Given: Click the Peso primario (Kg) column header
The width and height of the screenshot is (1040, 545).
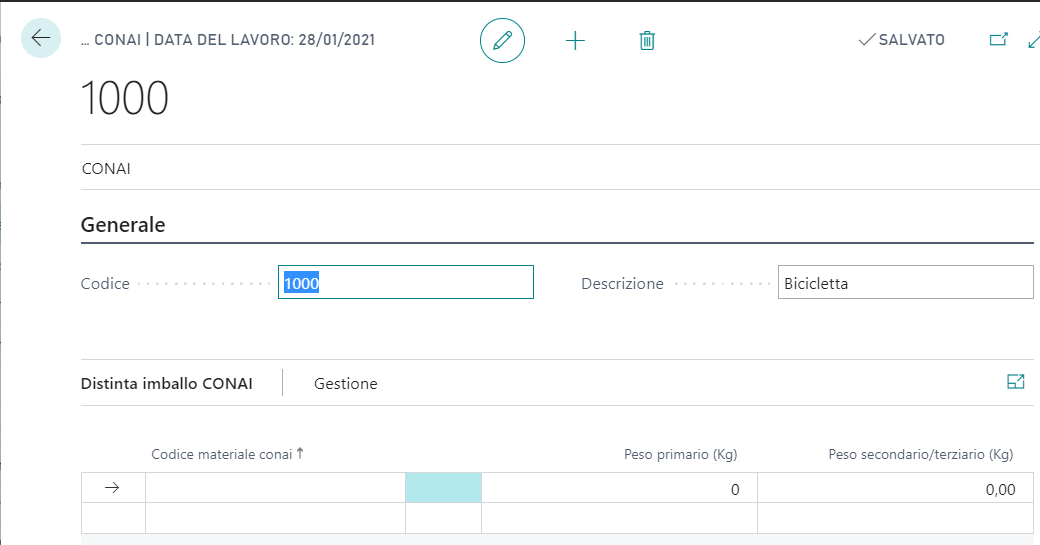Looking at the screenshot, I should click(x=680, y=455).
